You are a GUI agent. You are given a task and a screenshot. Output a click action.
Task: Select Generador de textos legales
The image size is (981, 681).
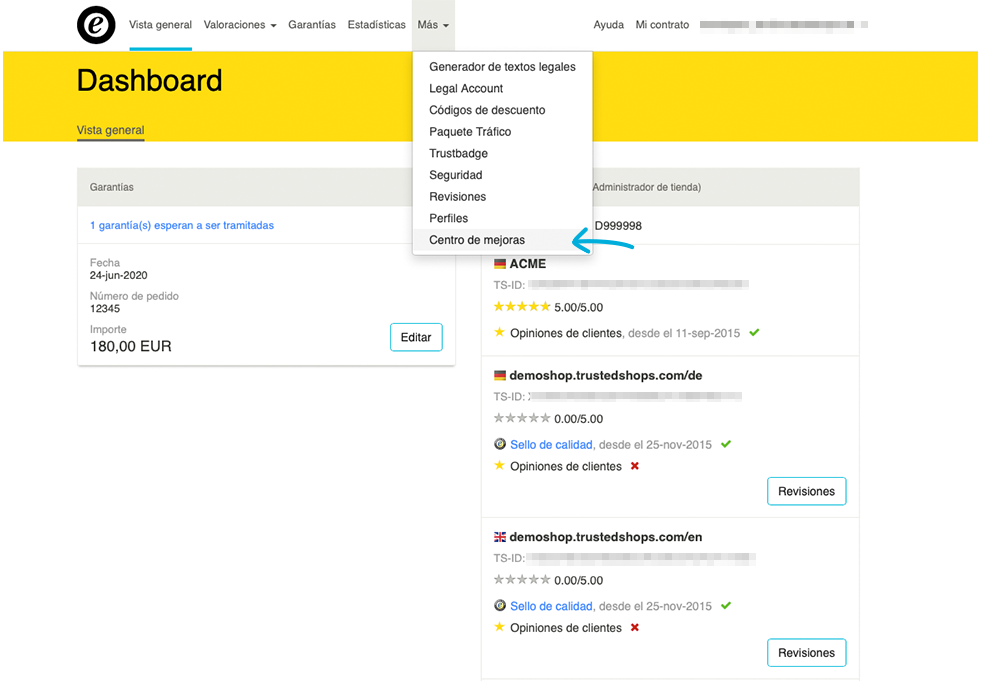[x=502, y=67]
